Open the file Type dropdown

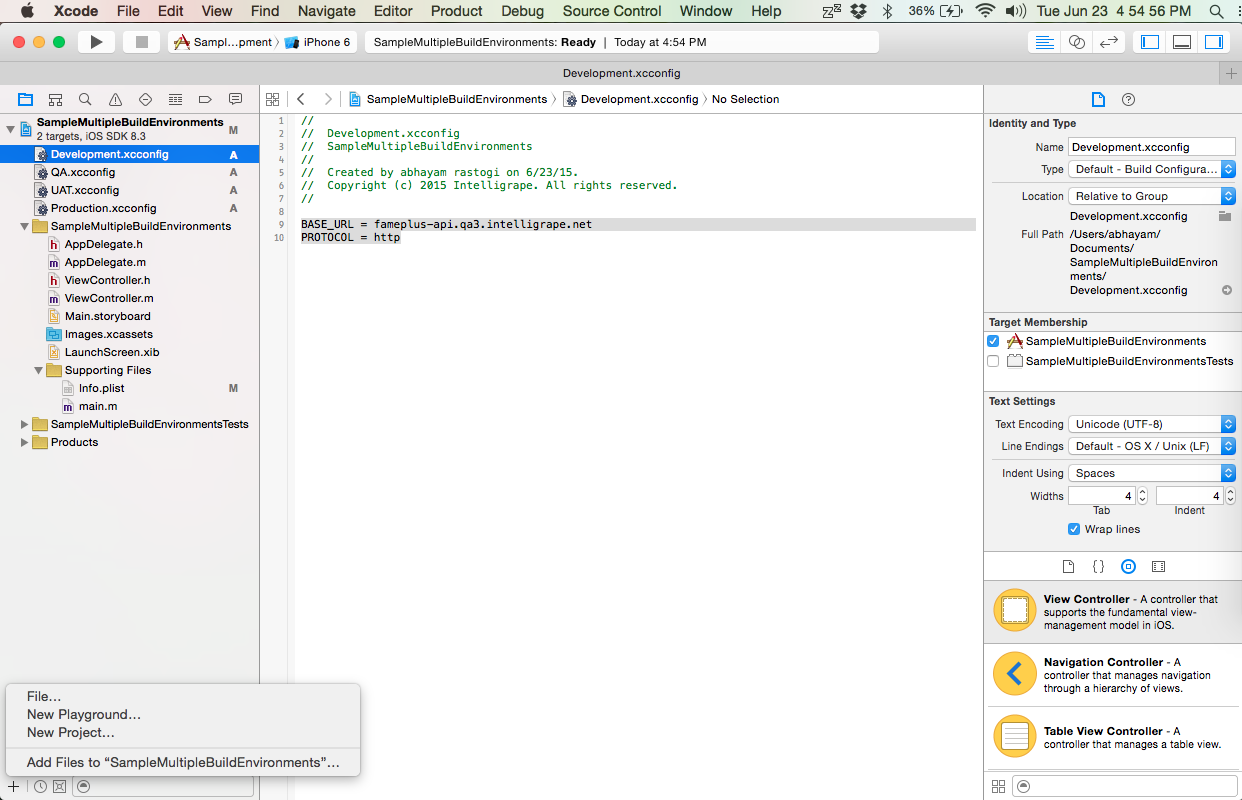pos(1152,169)
